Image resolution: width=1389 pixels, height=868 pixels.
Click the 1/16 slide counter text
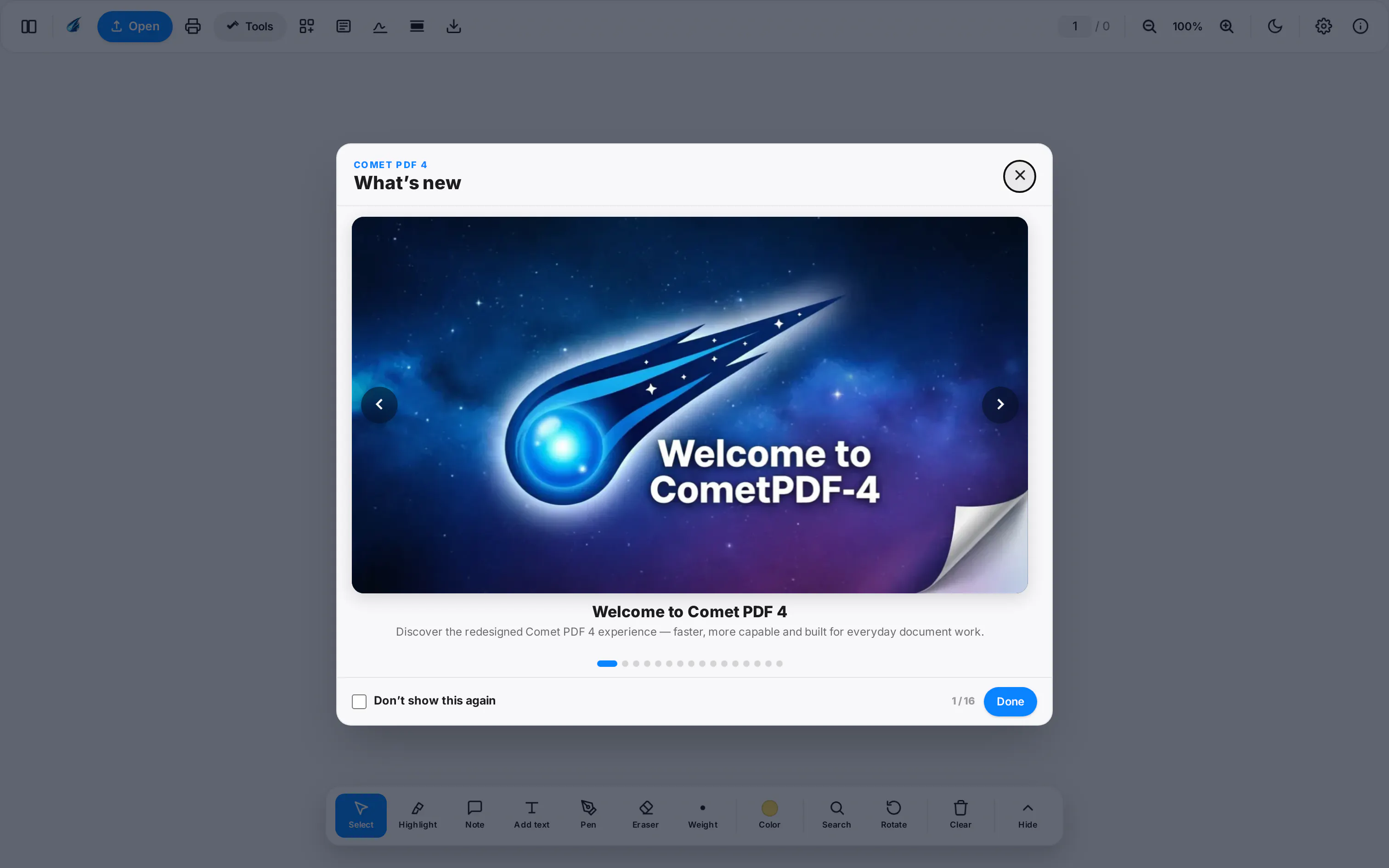(x=963, y=701)
